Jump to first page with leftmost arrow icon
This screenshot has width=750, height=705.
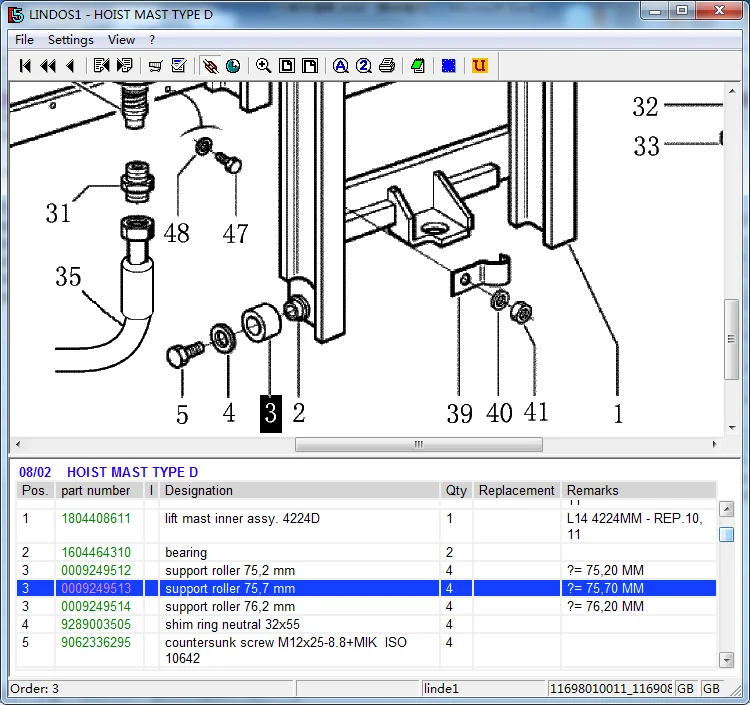pyautogui.click(x=26, y=66)
